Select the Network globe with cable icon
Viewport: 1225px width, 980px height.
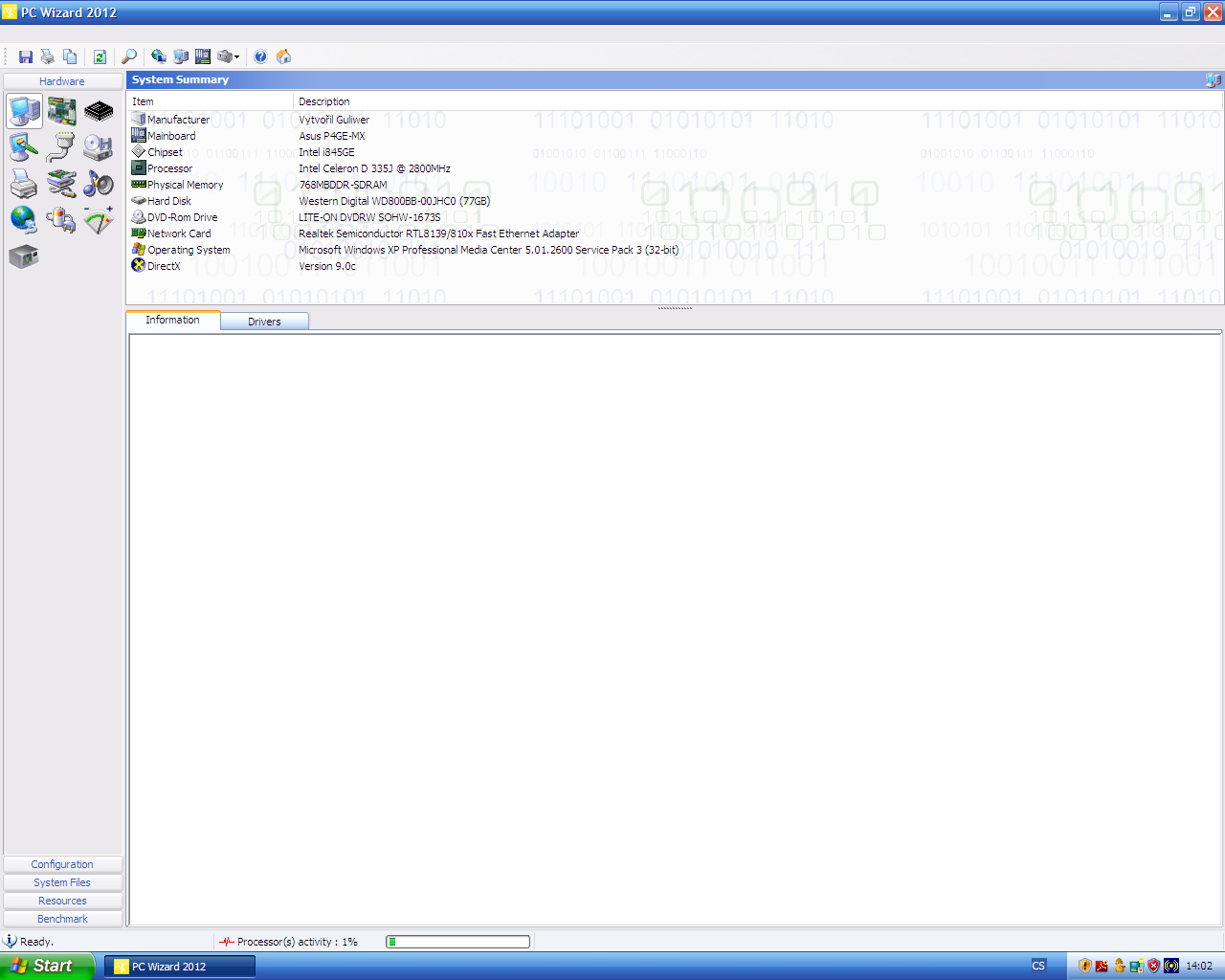[25, 219]
